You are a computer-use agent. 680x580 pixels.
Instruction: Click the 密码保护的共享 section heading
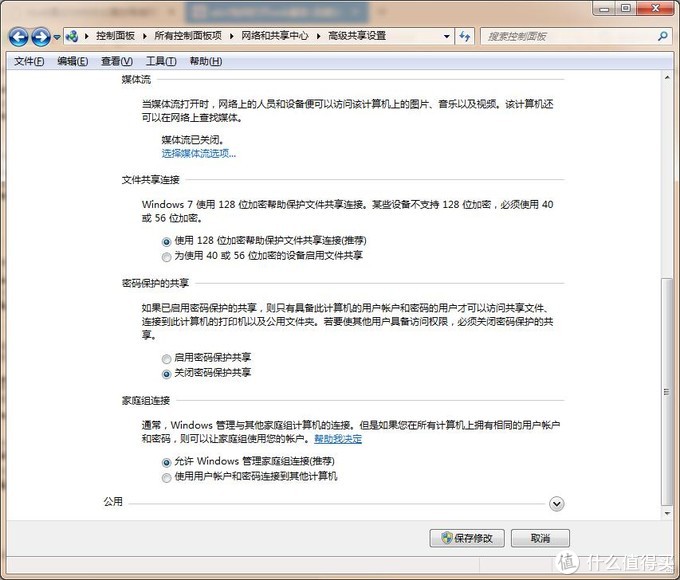tap(155, 283)
